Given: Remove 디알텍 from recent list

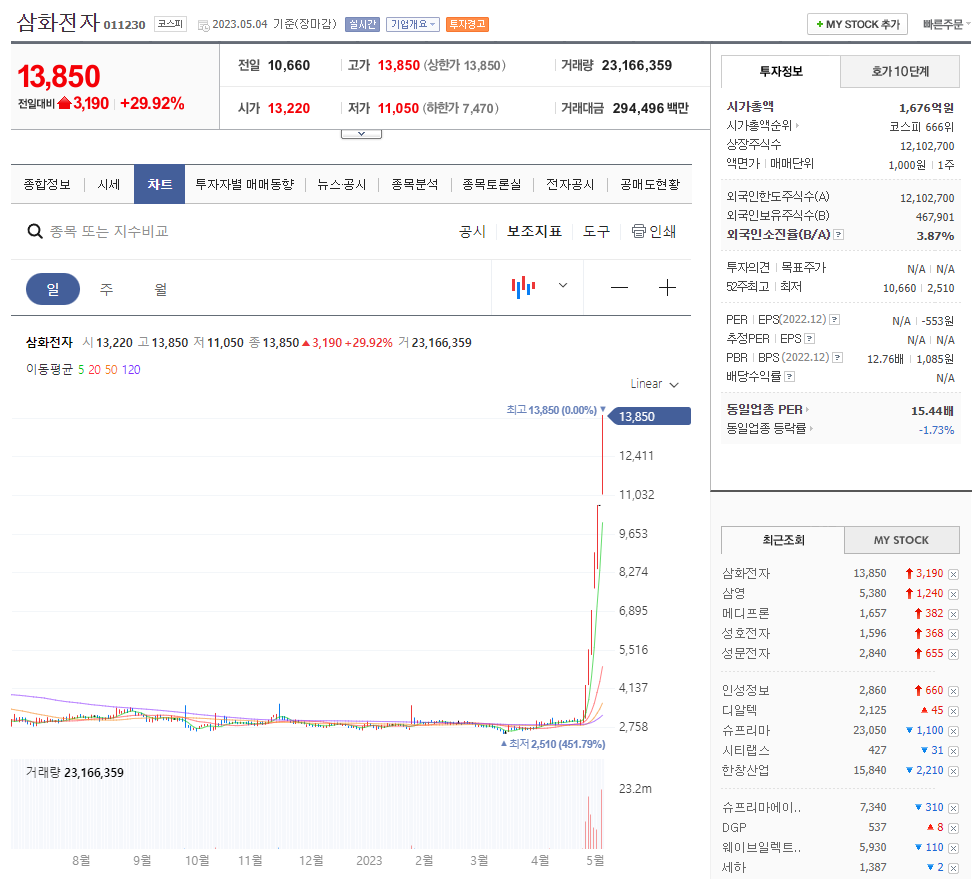Looking at the screenshot, I should point(953,711).
